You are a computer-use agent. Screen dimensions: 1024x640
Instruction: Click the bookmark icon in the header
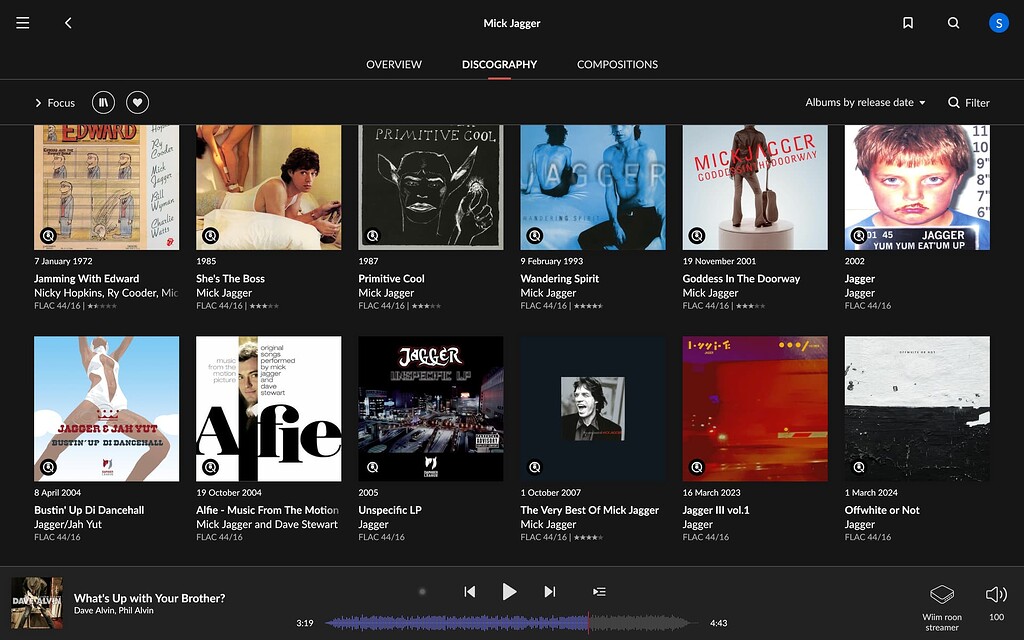point(907,22)
